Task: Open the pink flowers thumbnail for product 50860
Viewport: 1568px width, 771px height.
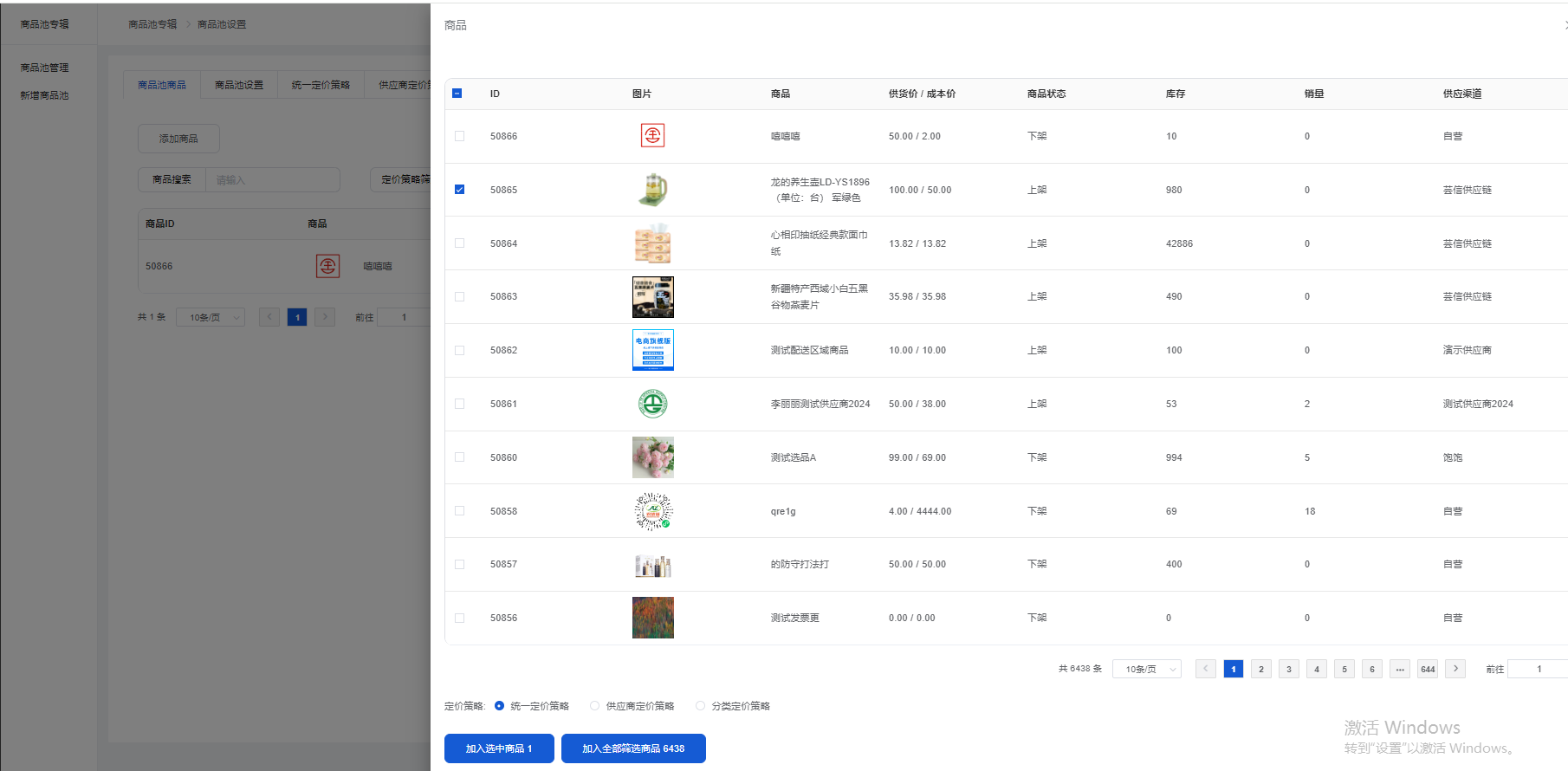Action: (652, 457)
